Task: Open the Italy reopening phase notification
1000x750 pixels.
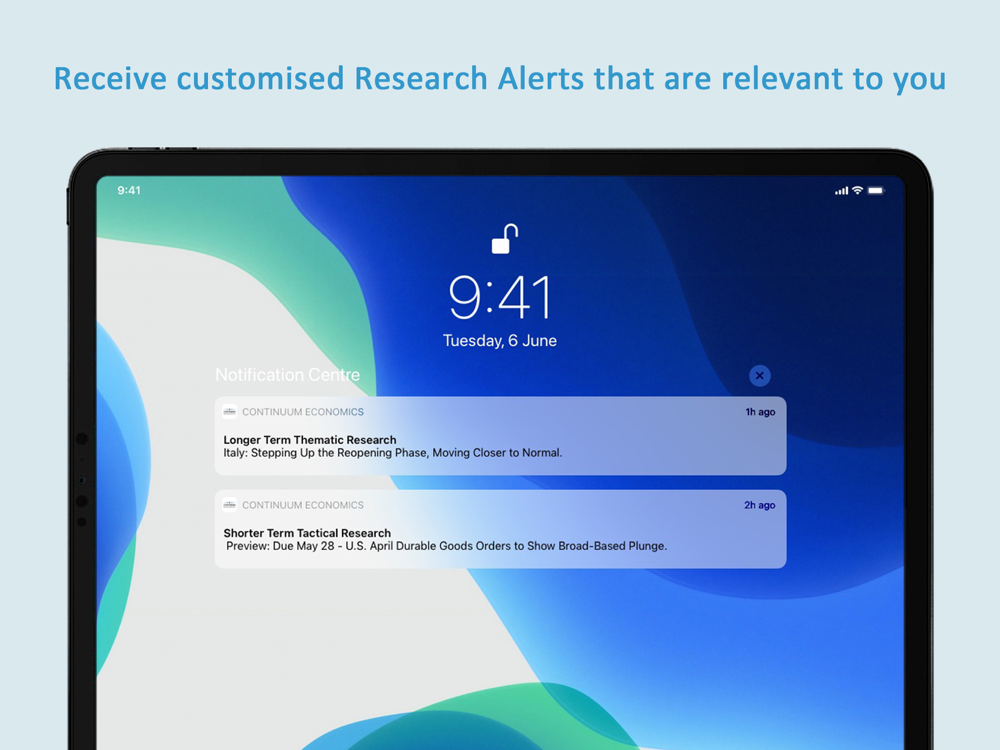Action: 500,436
